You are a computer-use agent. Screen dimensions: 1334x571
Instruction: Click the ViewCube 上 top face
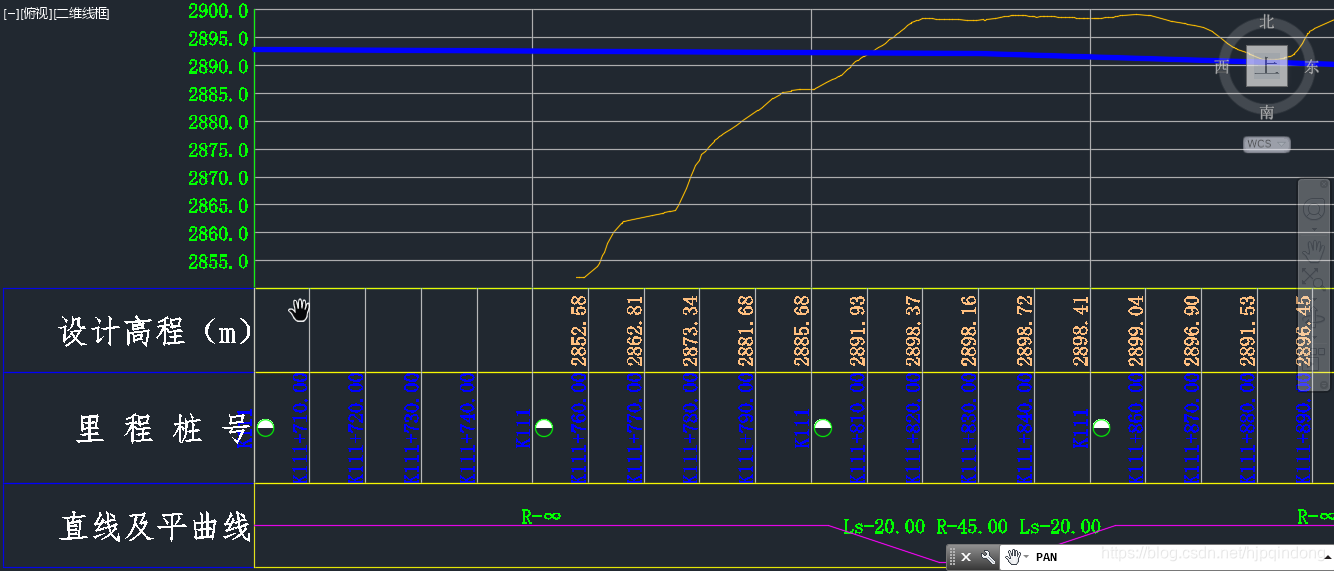pos(1266,66)
